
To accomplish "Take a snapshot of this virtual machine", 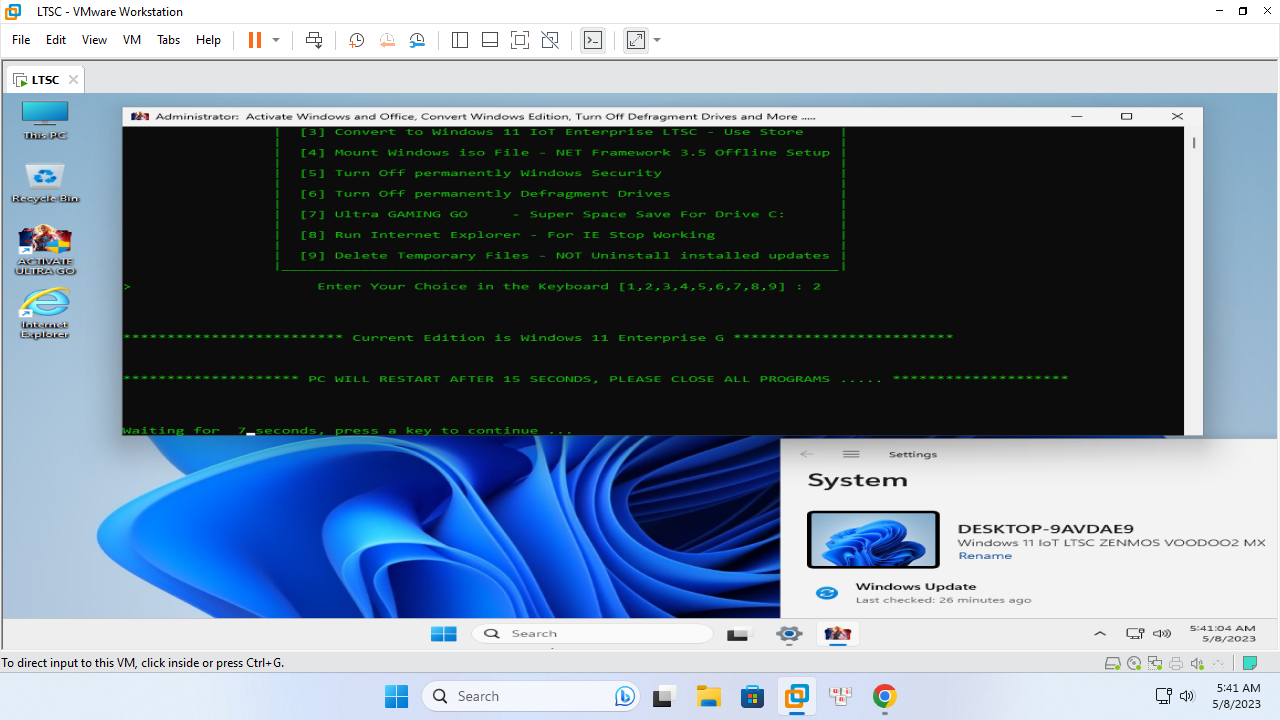I will click(x=356, y=40).
